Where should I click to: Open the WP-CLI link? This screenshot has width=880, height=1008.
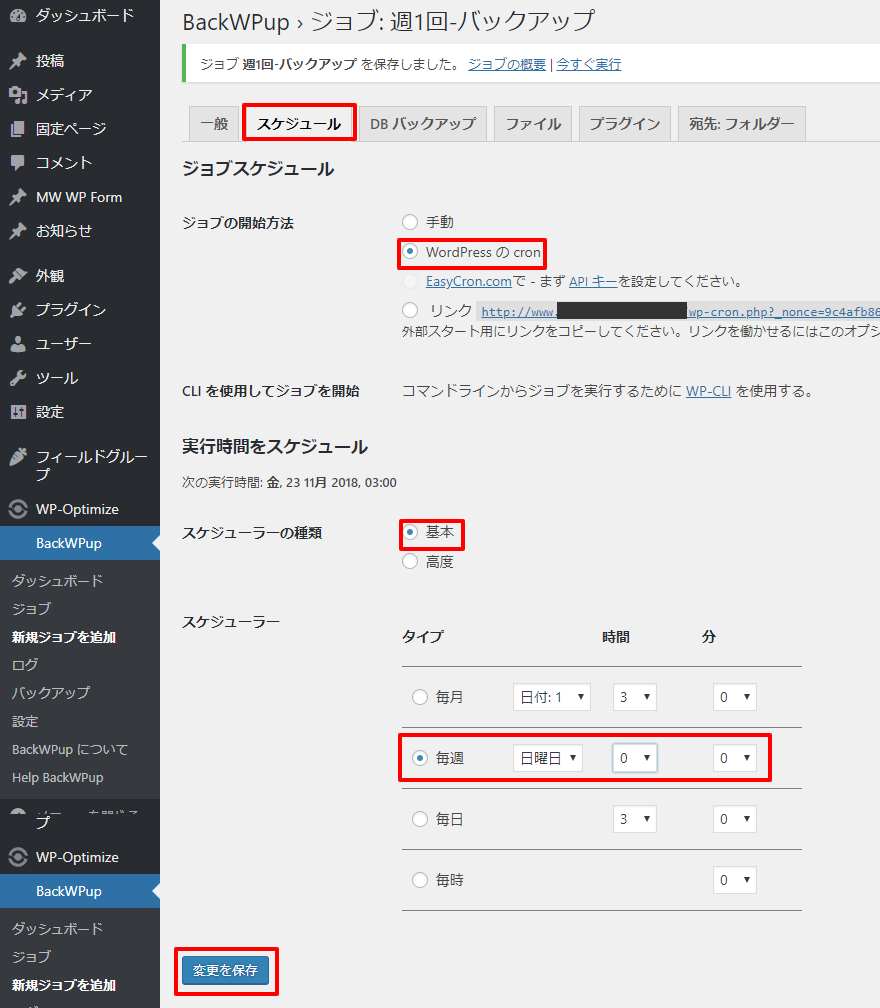708,391
